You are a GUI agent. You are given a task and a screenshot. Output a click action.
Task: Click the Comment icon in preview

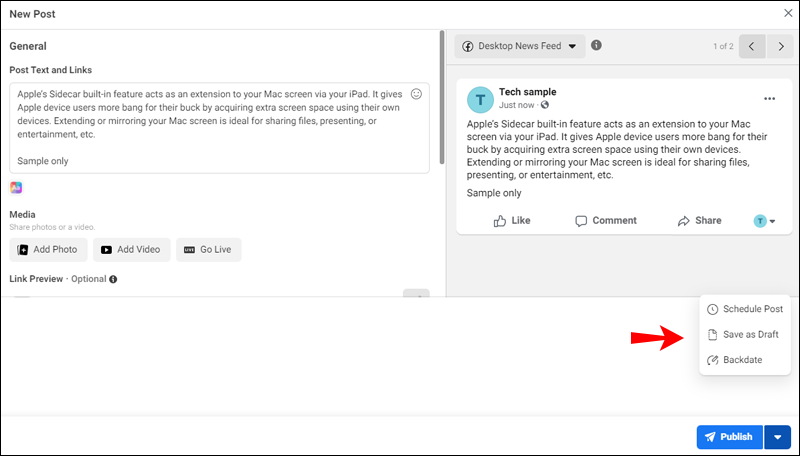coord(582,220)
